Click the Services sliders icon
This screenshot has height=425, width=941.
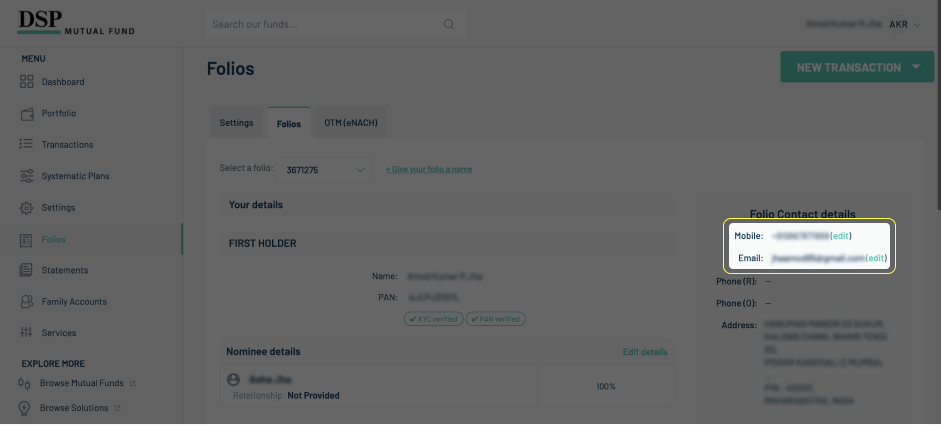click(x=27, y=333)
